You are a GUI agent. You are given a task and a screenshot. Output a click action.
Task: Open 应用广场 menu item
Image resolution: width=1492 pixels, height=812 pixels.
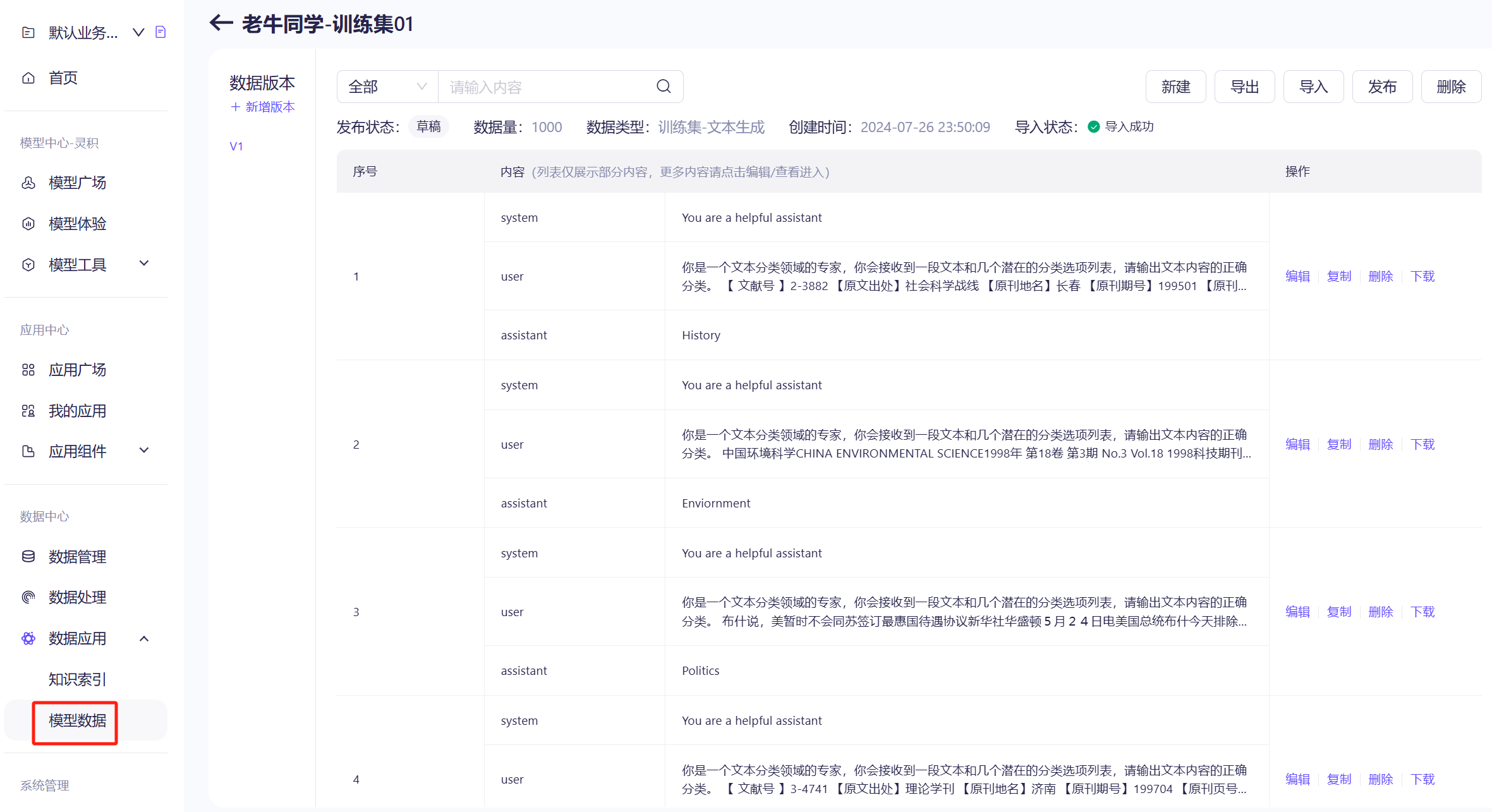pos(77,370)
